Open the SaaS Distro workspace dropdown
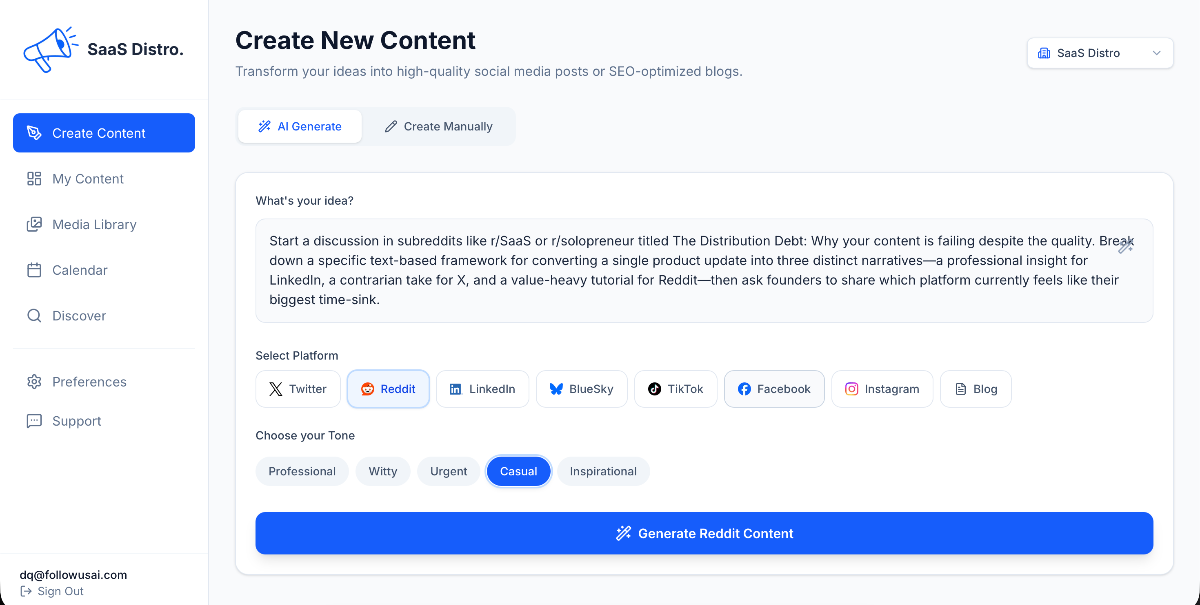 [x=1100, y=52]
